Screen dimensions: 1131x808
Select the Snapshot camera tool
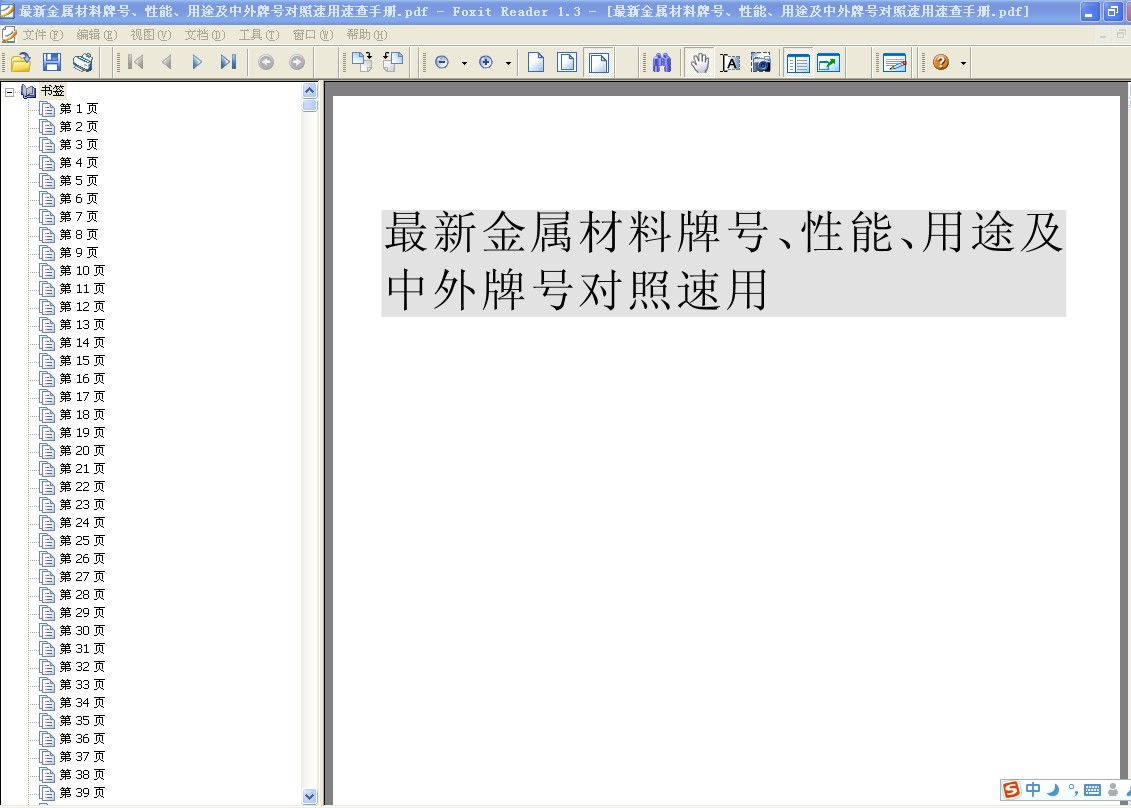761,63
